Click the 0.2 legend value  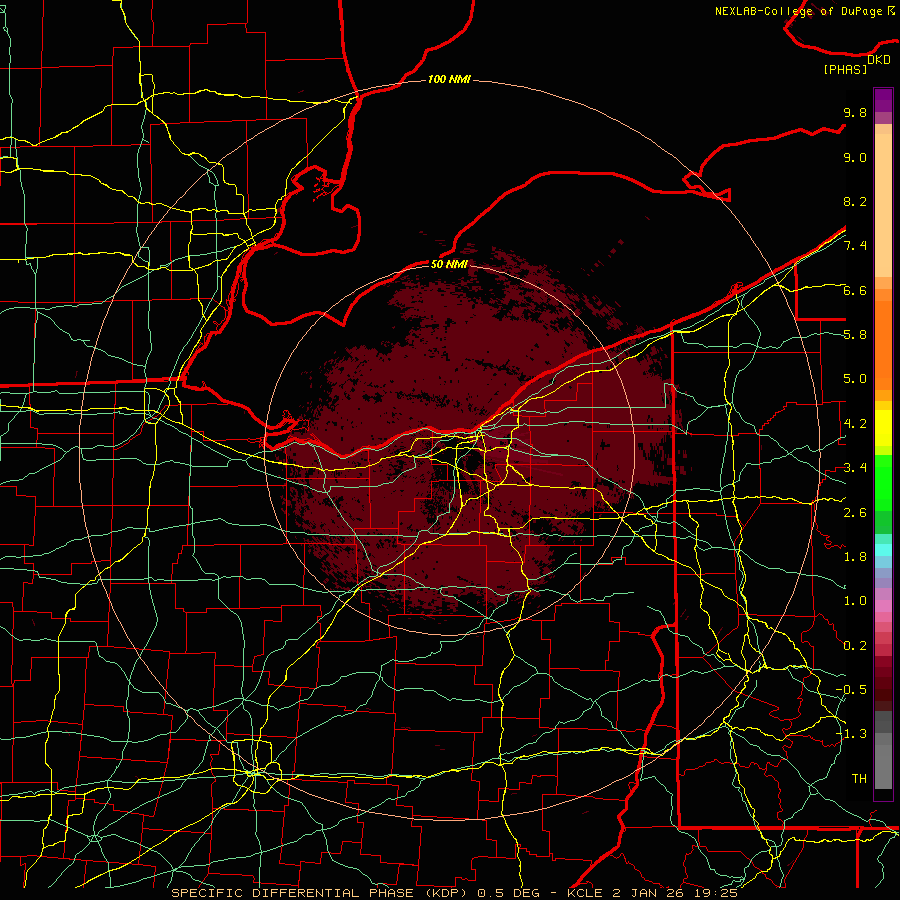pos(855,645)
